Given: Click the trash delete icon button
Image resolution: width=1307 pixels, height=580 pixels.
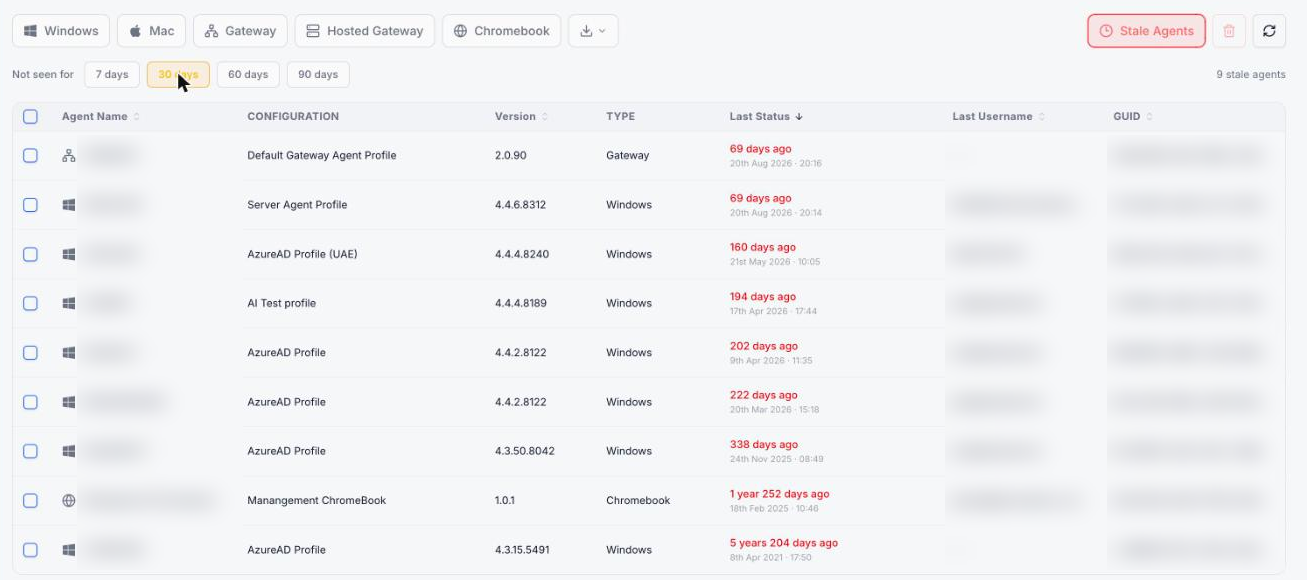Looking at the screenshot, I should [x=1229, y=31].
